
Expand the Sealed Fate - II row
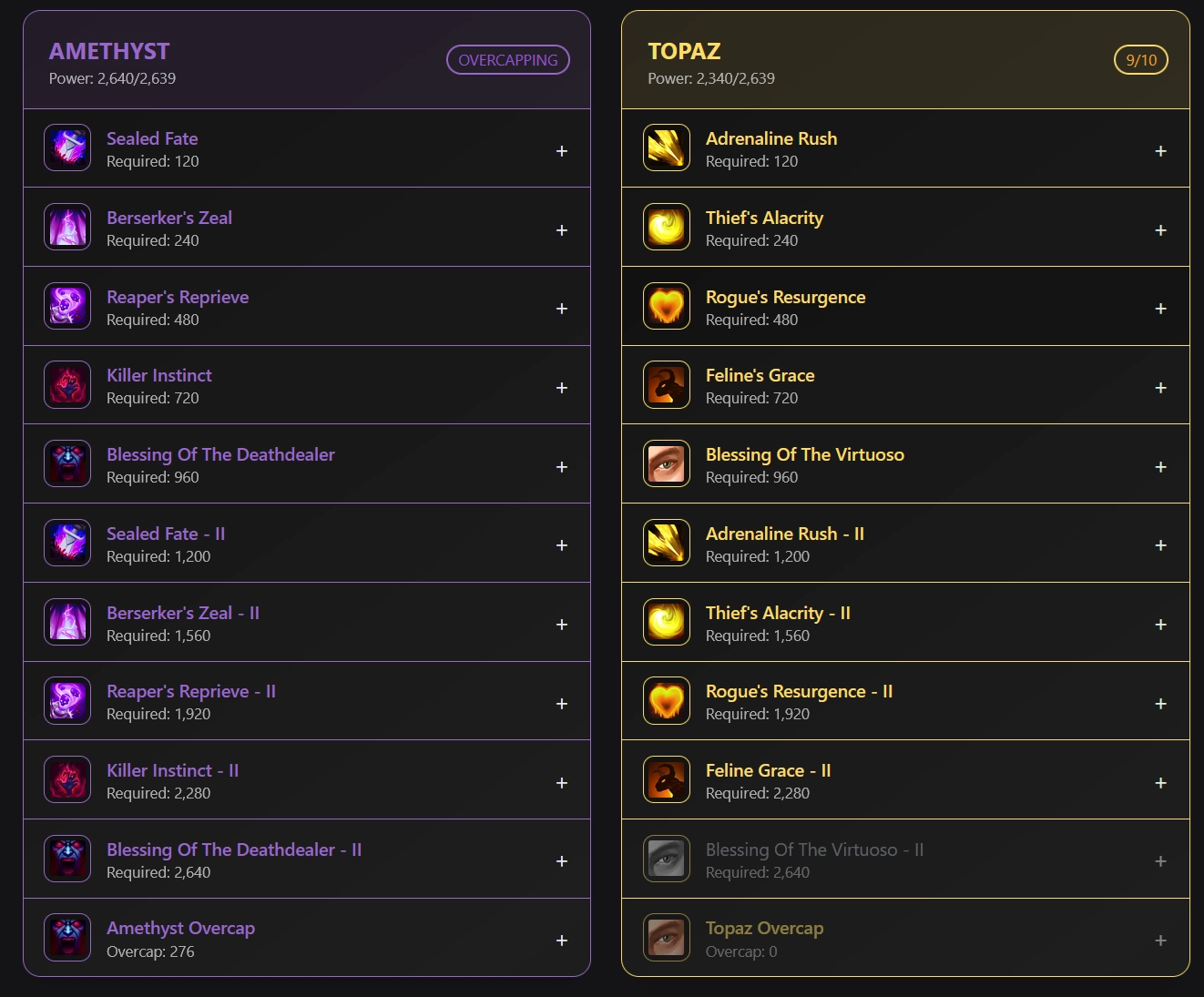562,545
